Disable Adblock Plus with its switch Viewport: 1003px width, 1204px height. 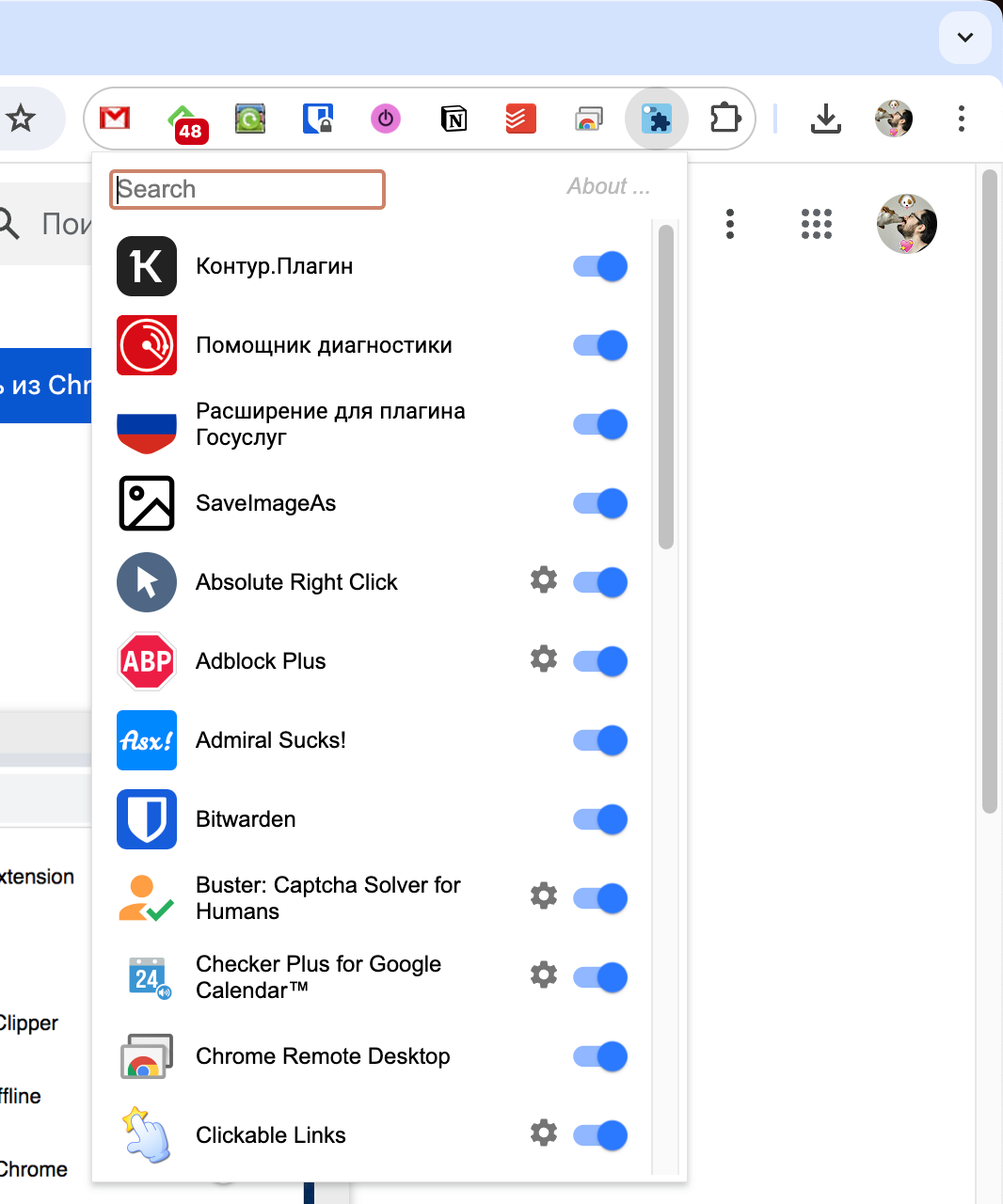pos(600,661)
